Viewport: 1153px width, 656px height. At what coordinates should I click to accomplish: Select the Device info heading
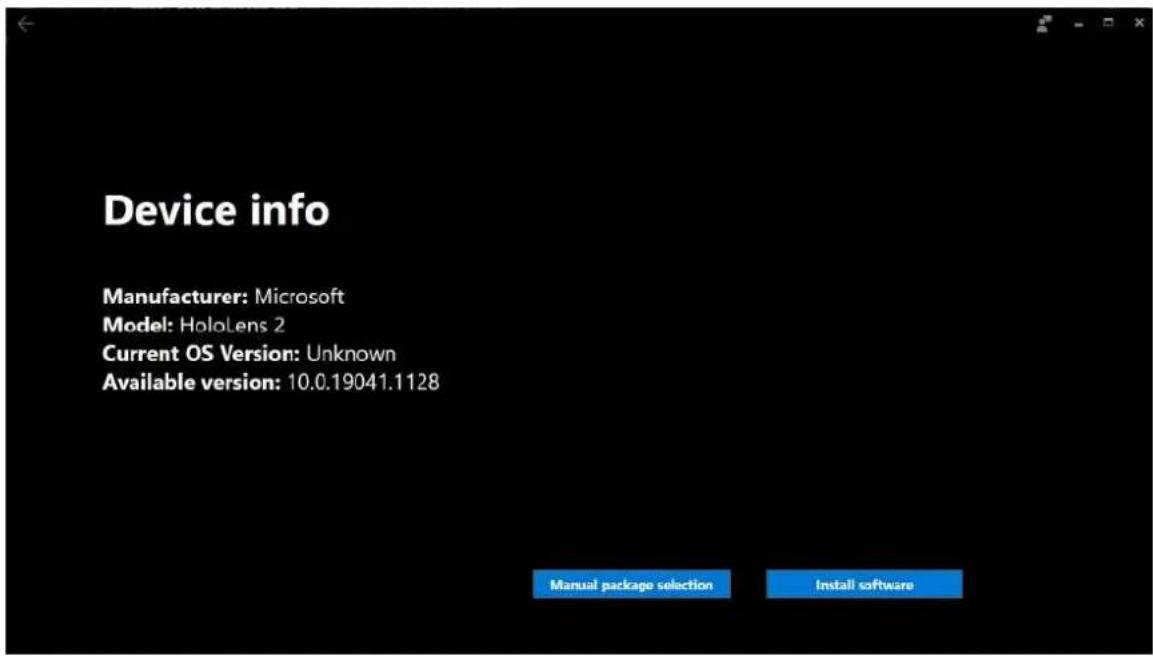click(x=216, y=211)
